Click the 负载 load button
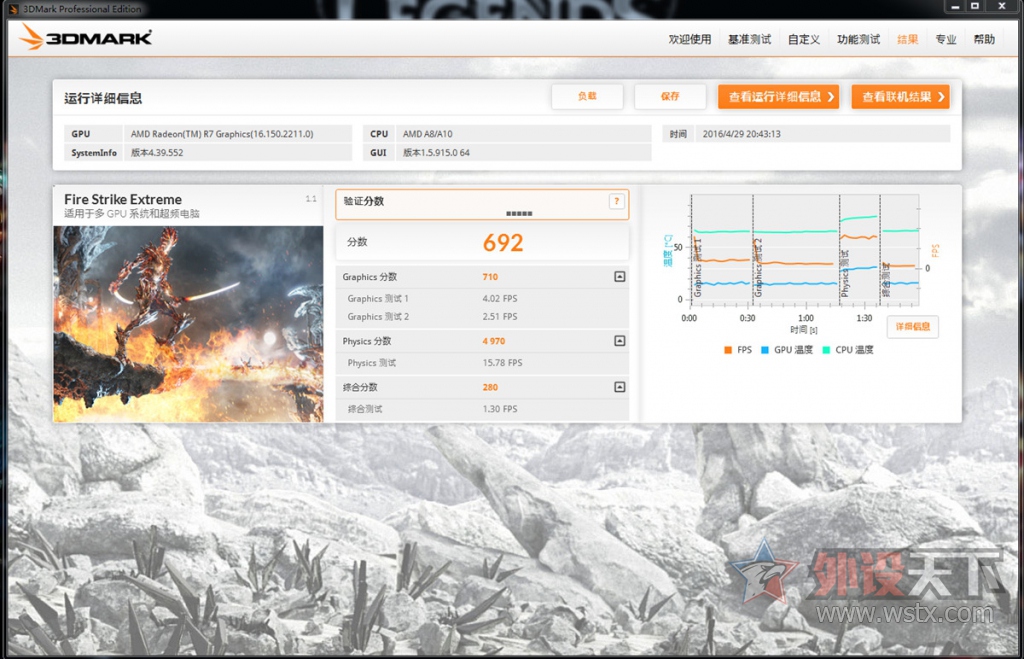1024x659 pixels. tap(587, 97)
